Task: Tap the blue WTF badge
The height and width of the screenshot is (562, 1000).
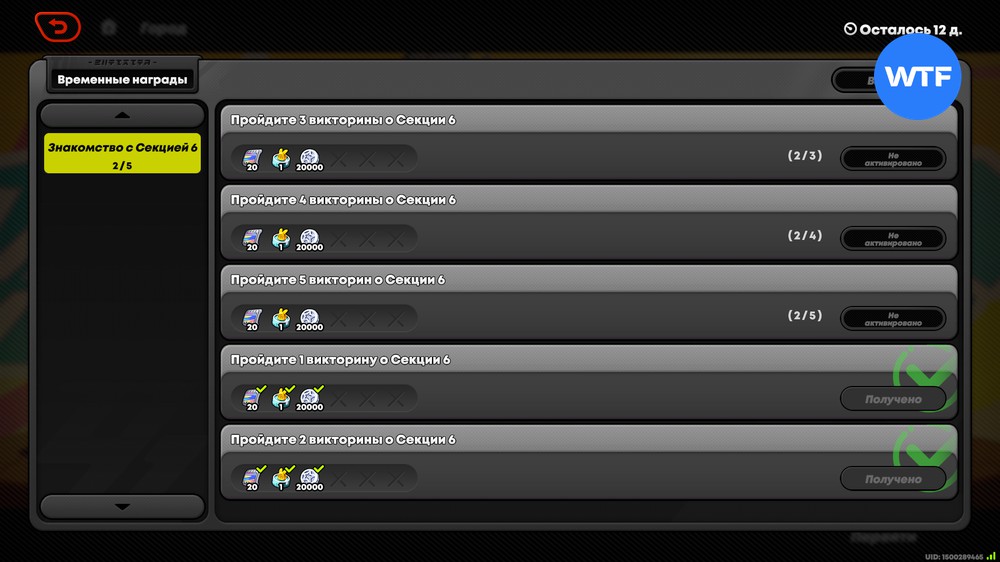Action: (918, 77)
